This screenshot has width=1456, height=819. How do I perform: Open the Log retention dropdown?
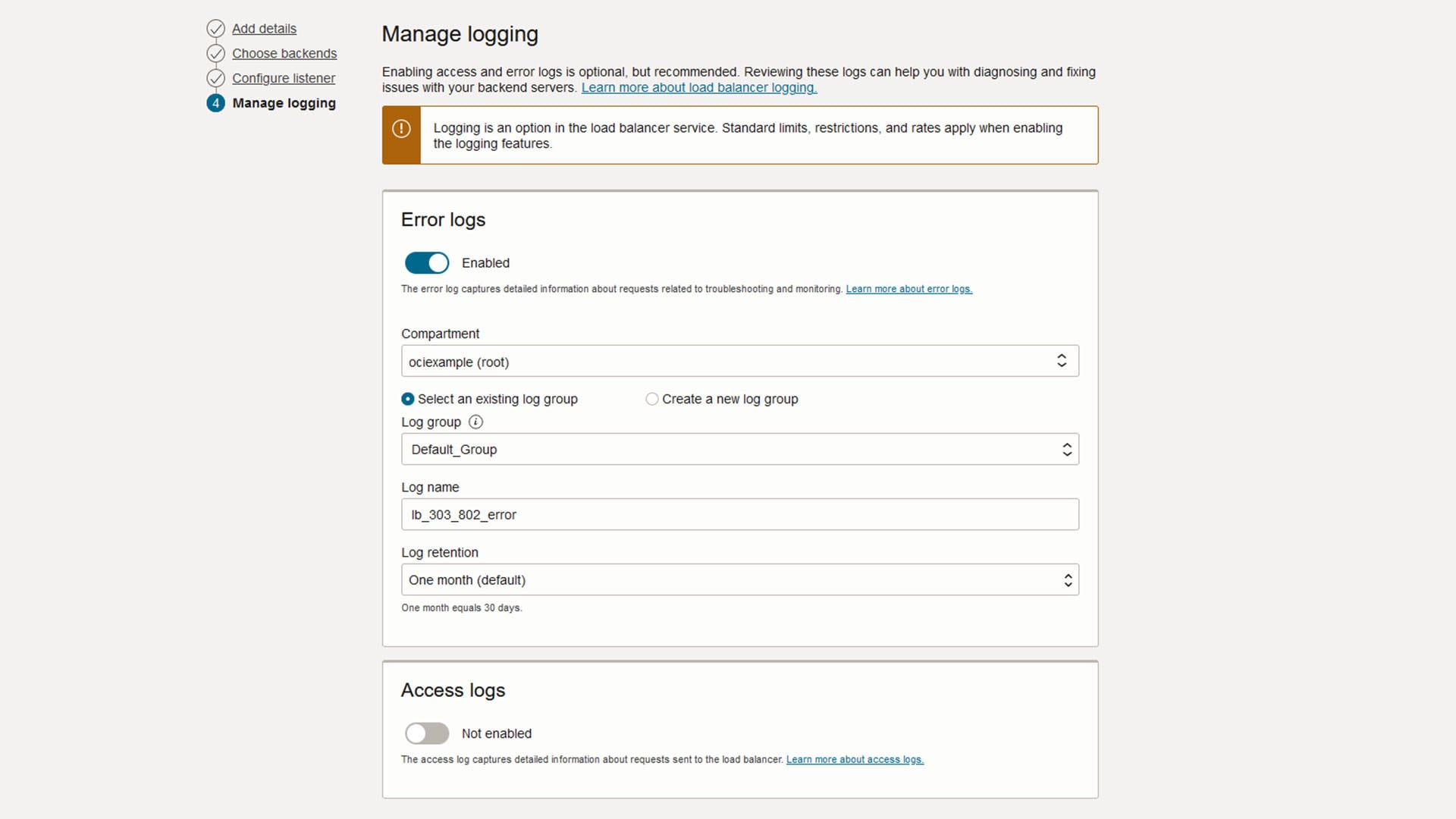coord(739,579)
